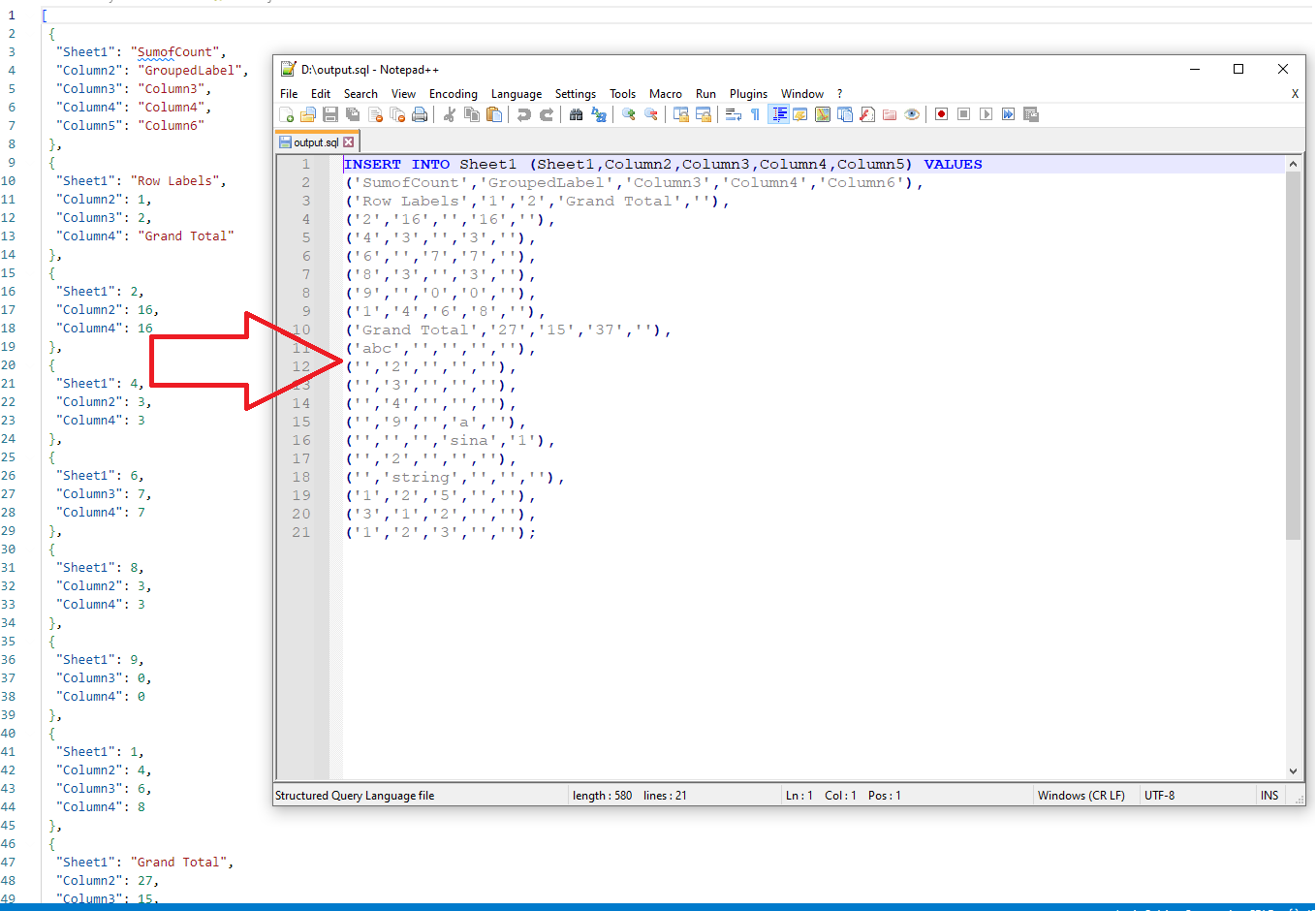Open the Document List panel icon
The height and width of the screenshot is (911, 1316).
point(845,114)
